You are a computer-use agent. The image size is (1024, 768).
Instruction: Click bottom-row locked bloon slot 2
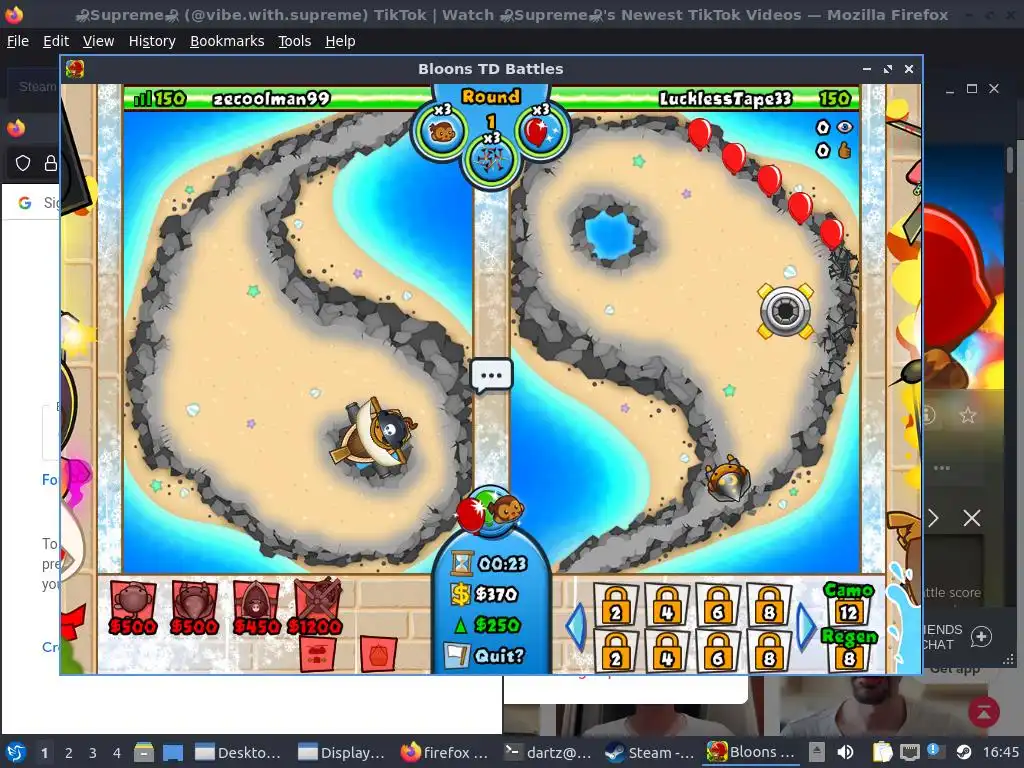616,651
